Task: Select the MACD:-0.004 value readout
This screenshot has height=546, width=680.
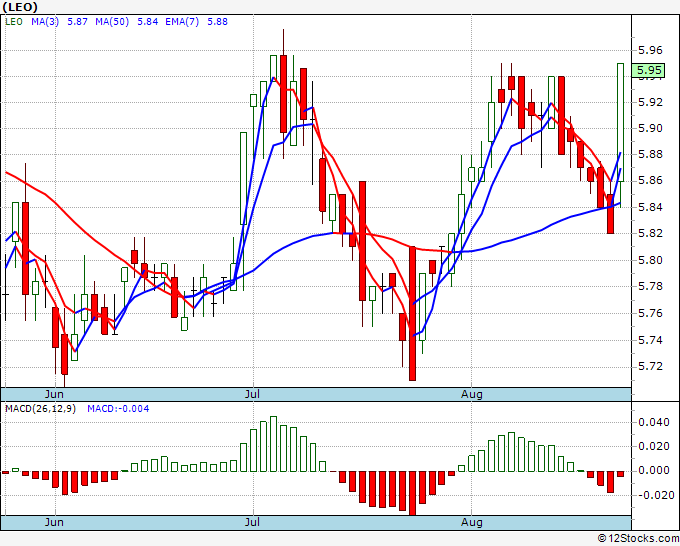Action: pos(118,409)
